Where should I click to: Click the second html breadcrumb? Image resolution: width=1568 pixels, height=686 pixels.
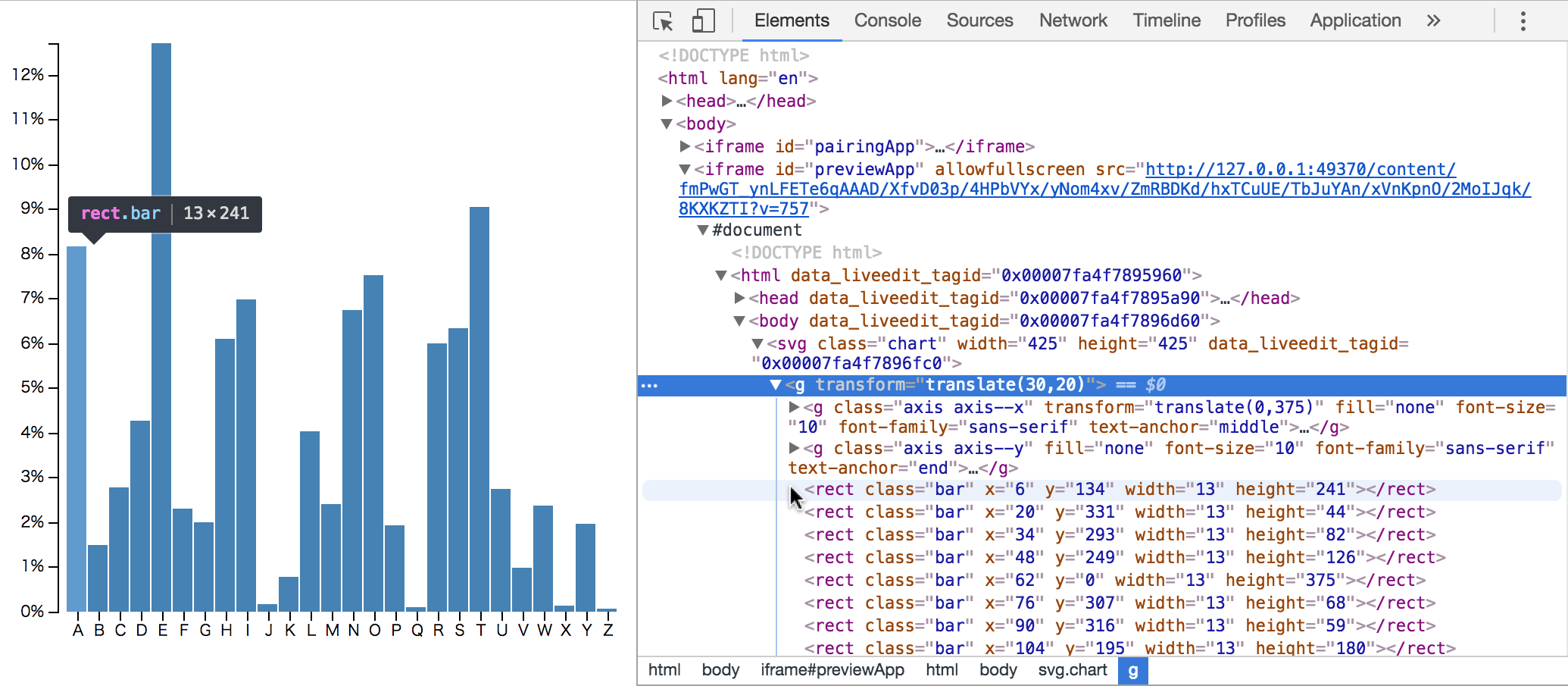point(942,670)
